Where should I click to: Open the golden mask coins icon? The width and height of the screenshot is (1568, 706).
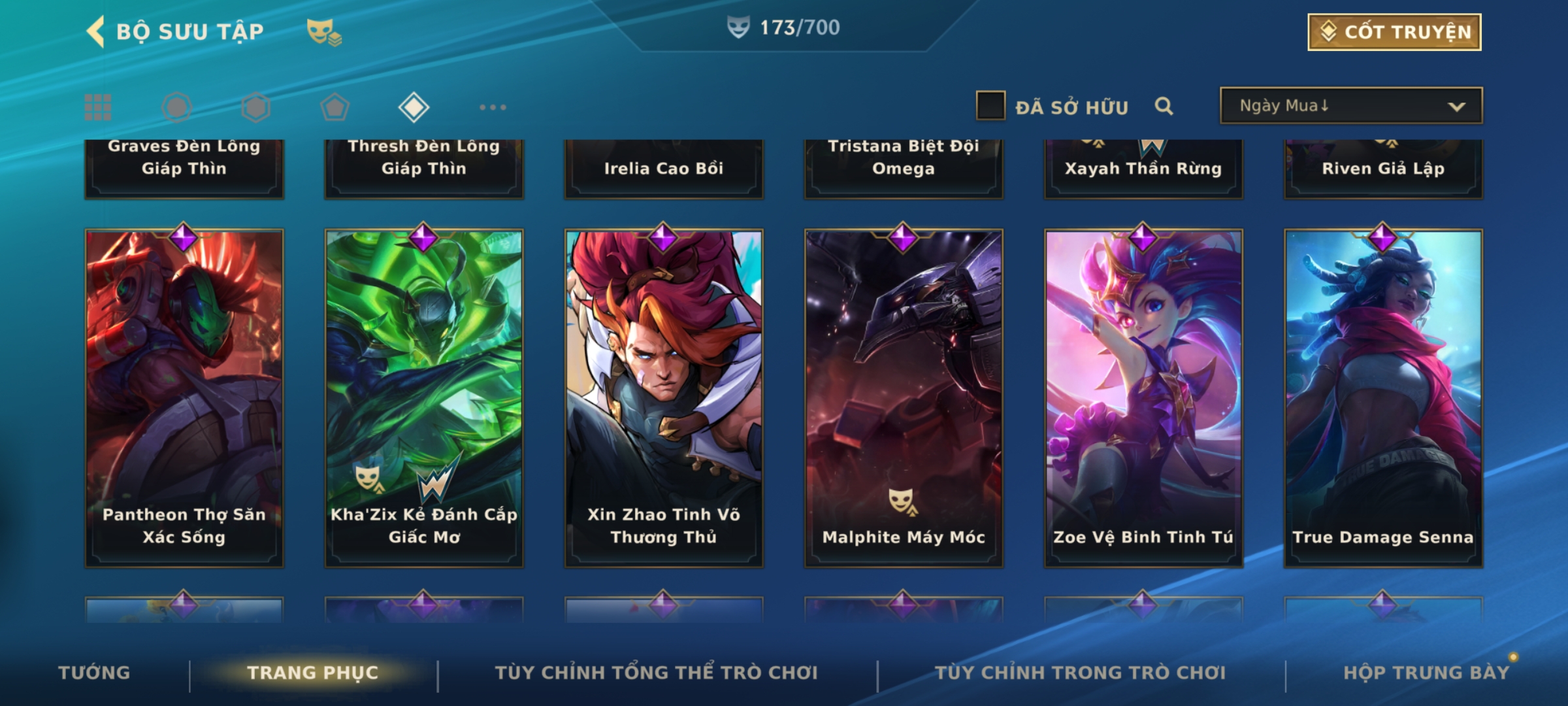pos(324,32)
